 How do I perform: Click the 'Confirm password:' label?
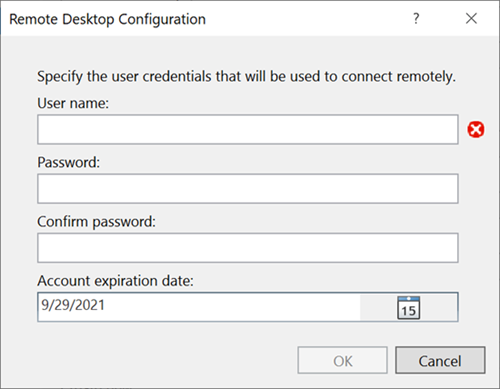coord(96,222)
